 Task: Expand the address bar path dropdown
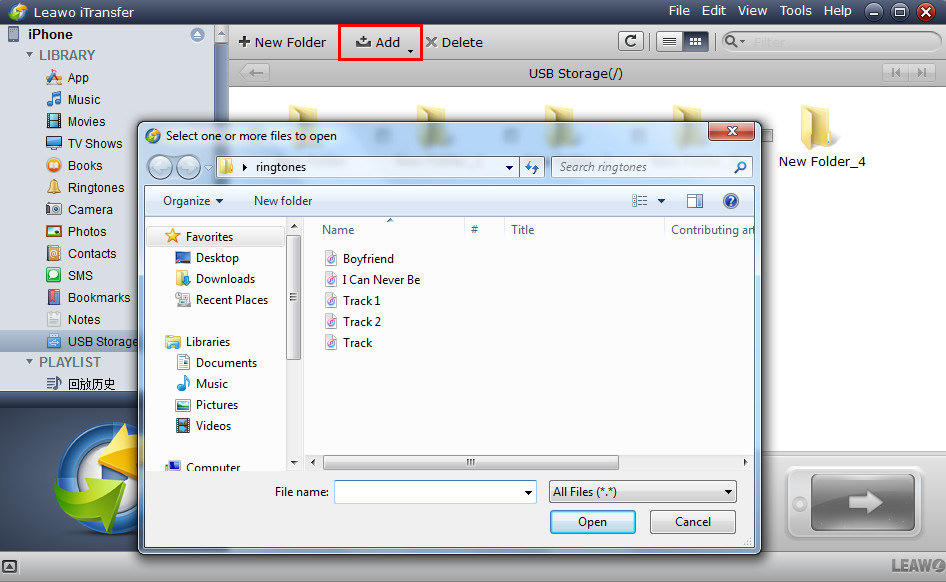(510, 168)
